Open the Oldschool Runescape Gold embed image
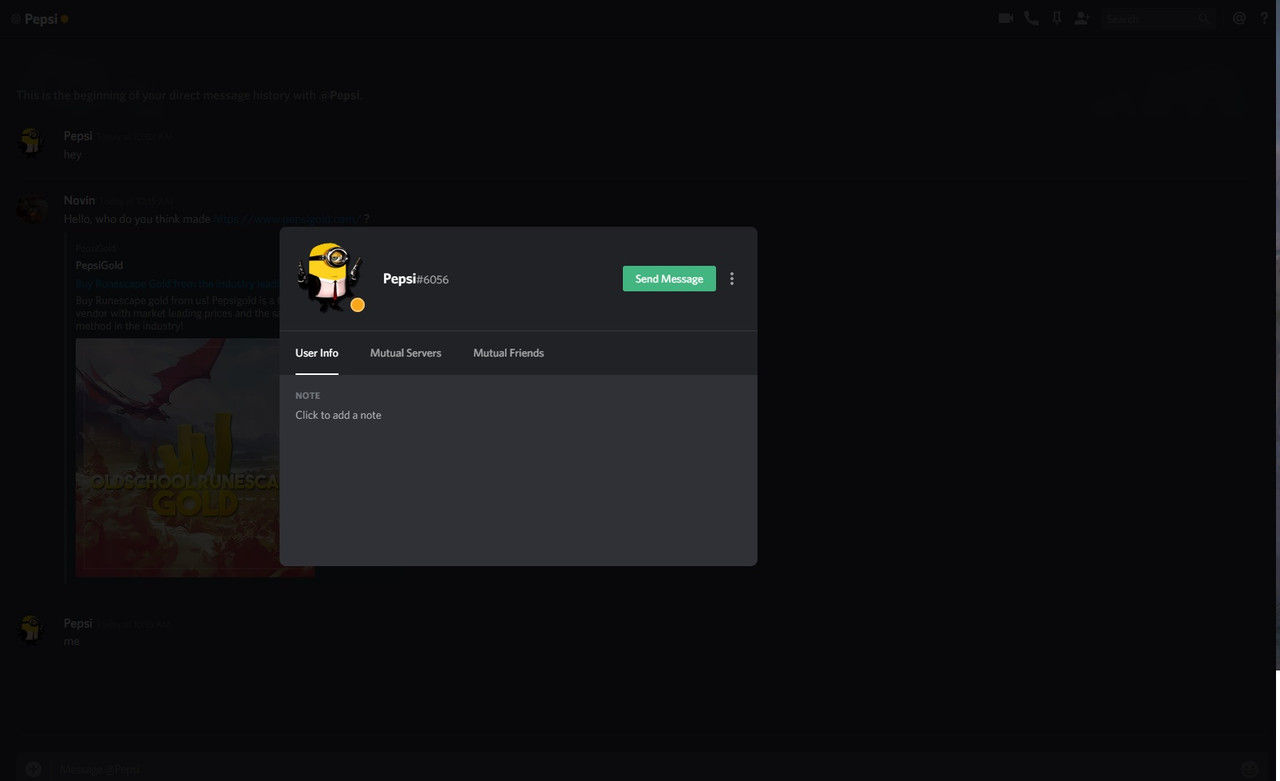The image size is (1280, 781). [195, 457]
